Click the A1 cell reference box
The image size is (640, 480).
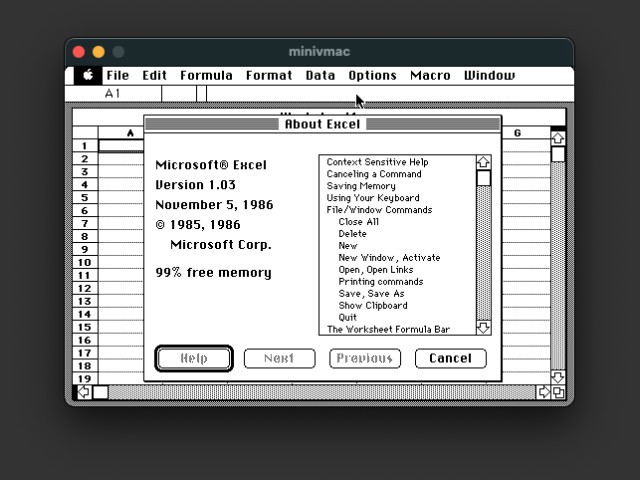pyautogui.click(x=113, y=94)
